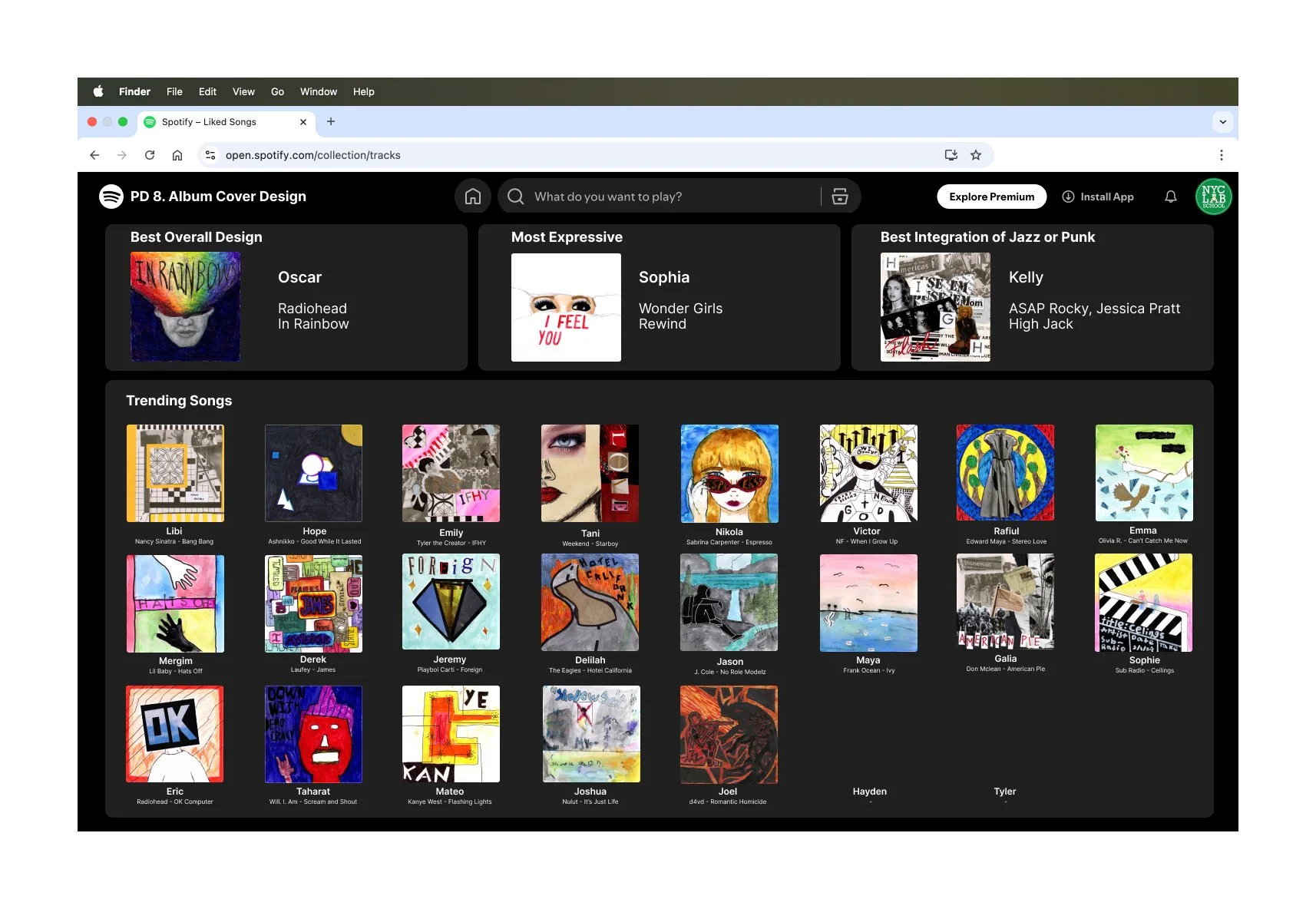Open the Apple menu
Screen dimensions: 1316x909
[x=98, y=91]
